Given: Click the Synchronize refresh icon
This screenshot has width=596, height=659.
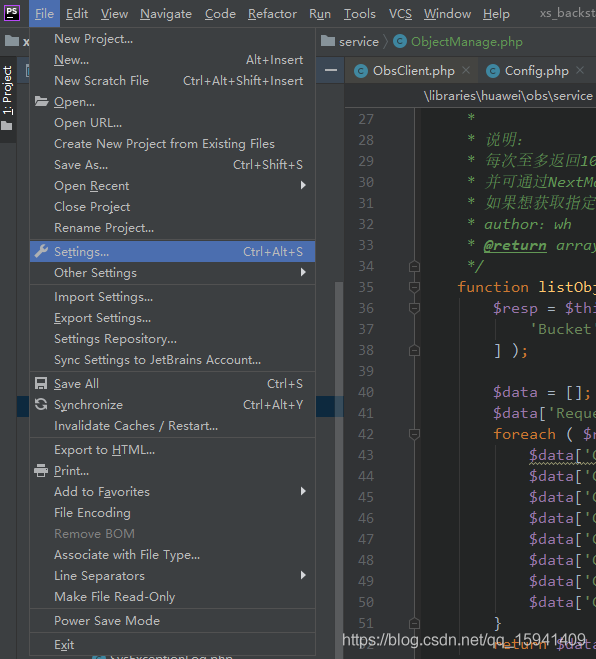Looking at the screenshot, I should [x=41, y=404].
